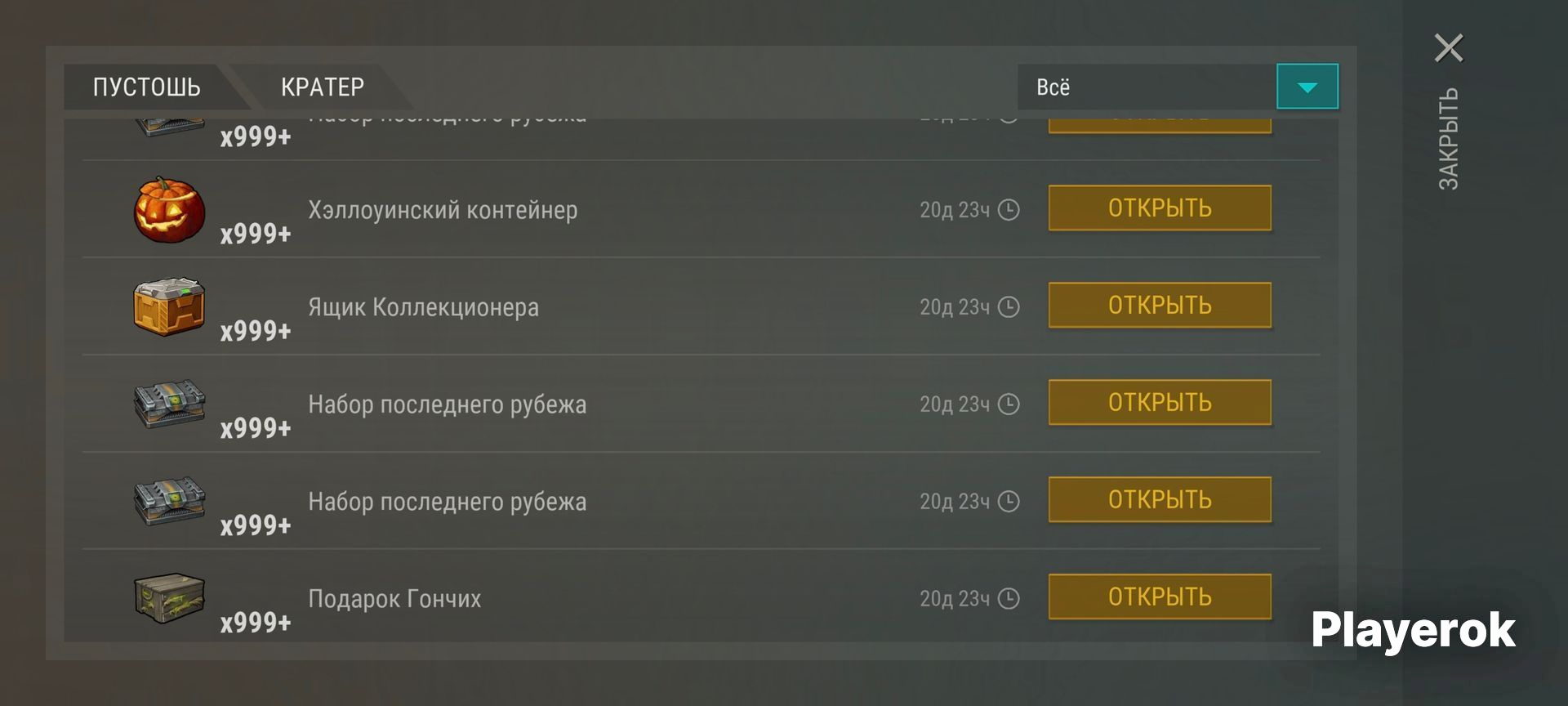Viewport: 1568px width, 706px height.
Task: Click the Playerok watermark logo
Action: [x=1413, y=631]
